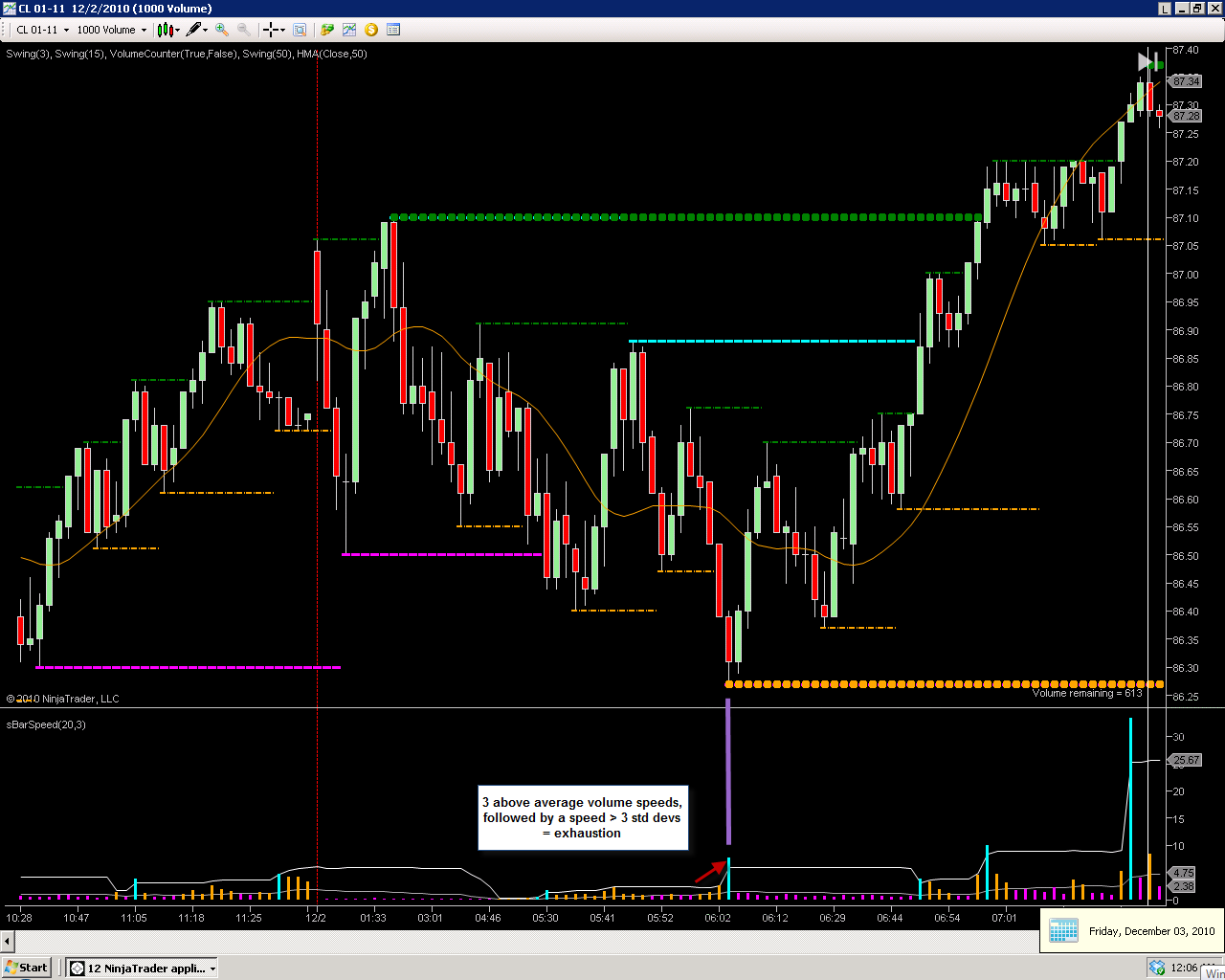Minimize the chart window

(1182, 9)
